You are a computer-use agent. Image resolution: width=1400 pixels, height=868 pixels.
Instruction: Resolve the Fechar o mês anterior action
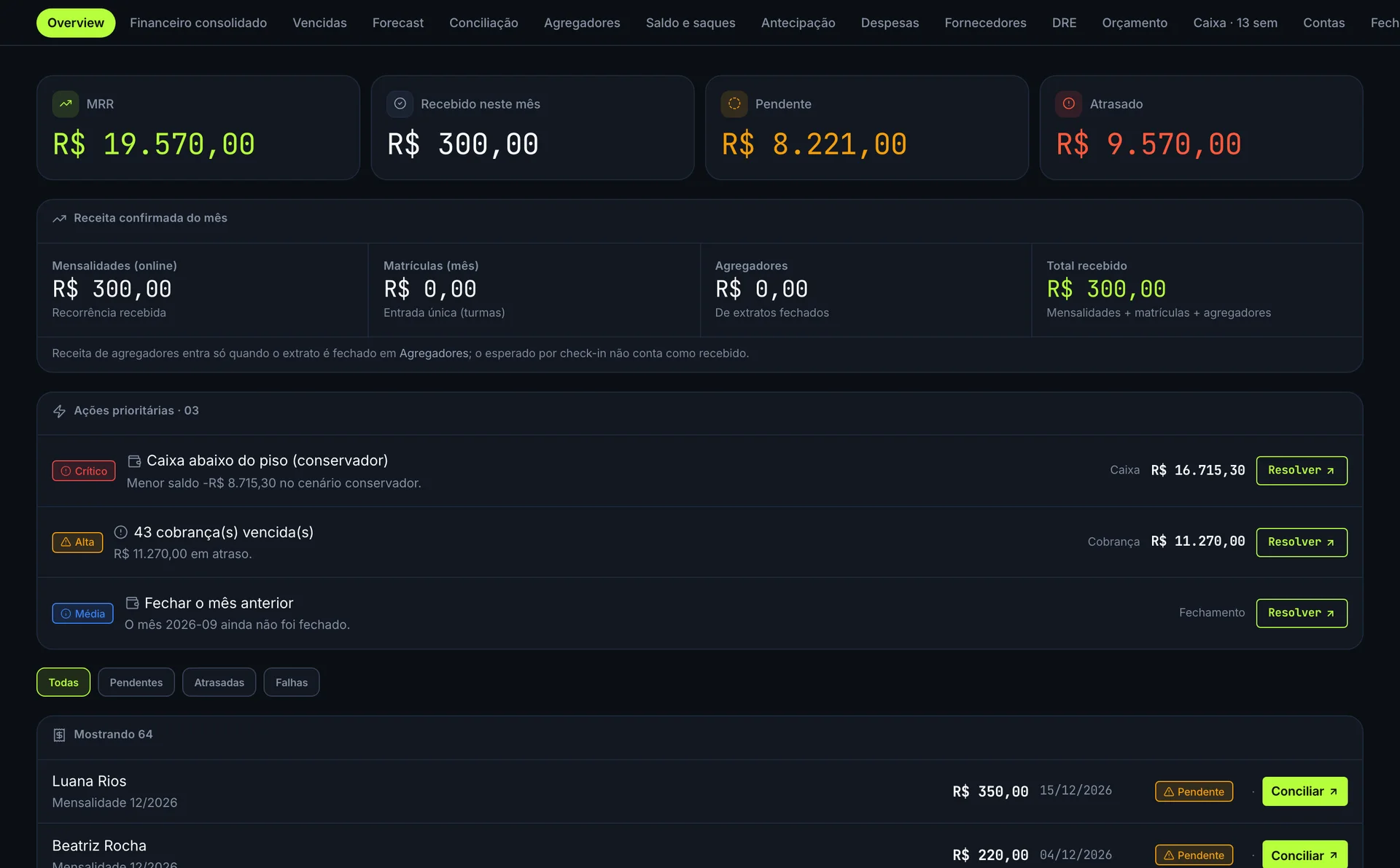click(1302, 614)
